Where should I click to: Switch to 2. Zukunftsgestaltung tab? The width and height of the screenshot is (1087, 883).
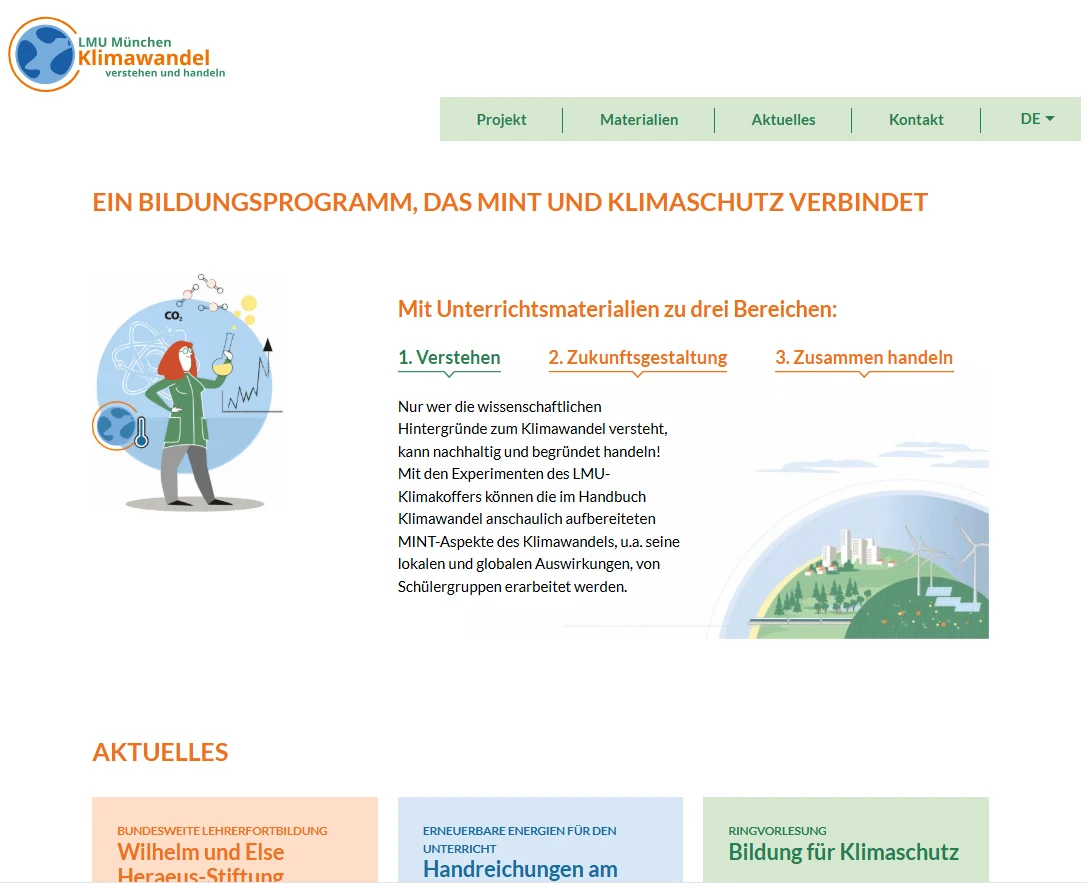coord(638,358)
